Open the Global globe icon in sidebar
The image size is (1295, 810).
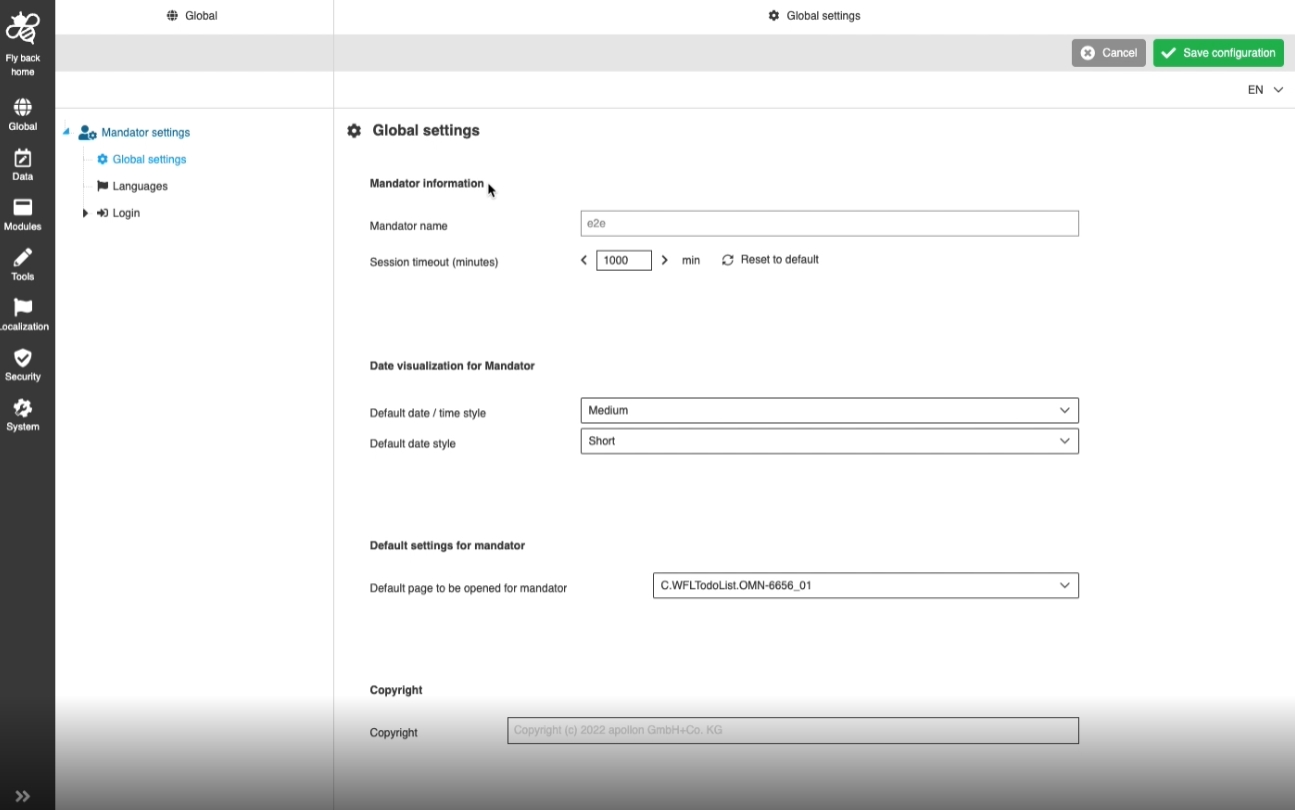pos(22,108)
